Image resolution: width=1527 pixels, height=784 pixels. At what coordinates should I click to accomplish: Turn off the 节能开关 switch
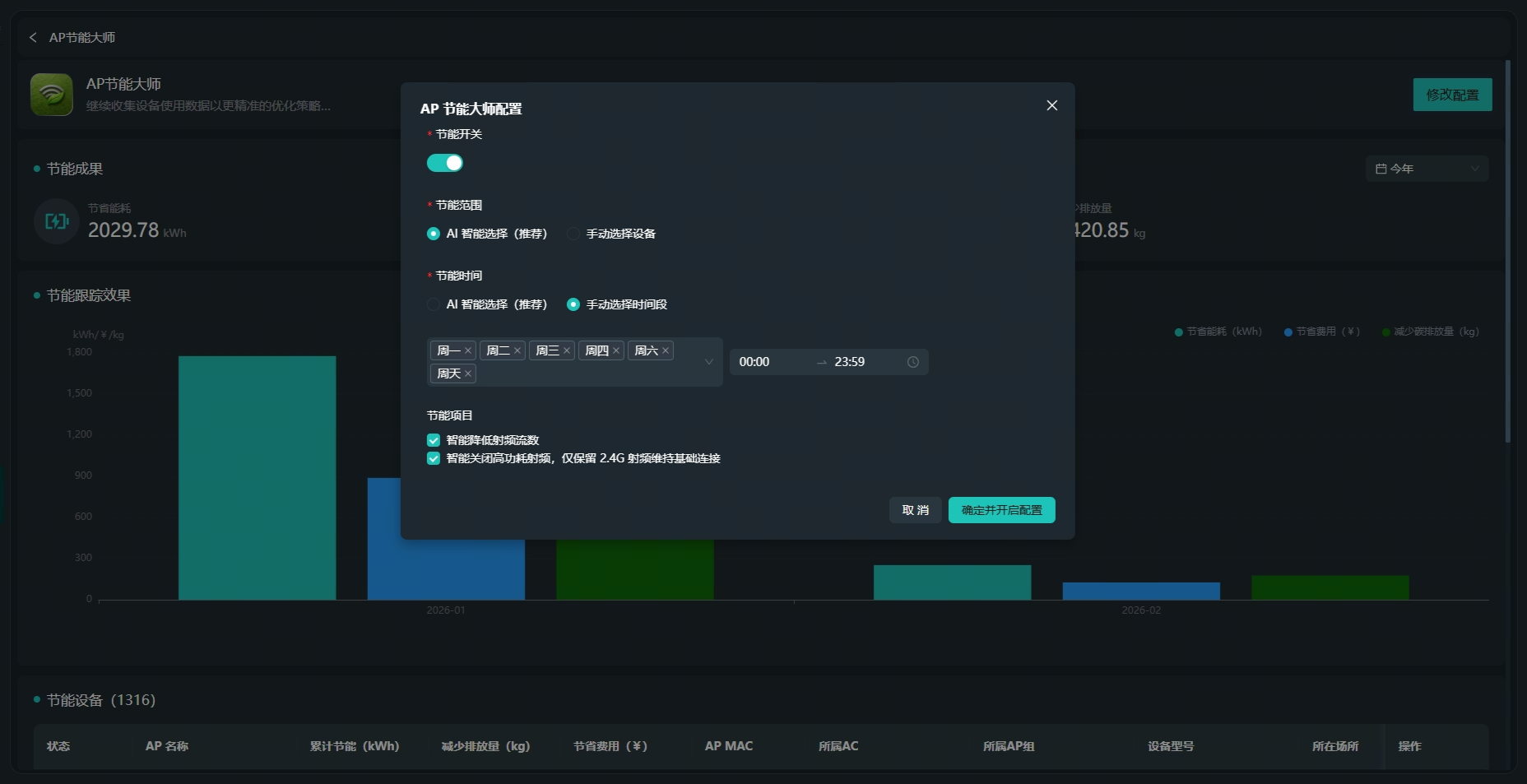click(445, 163)
